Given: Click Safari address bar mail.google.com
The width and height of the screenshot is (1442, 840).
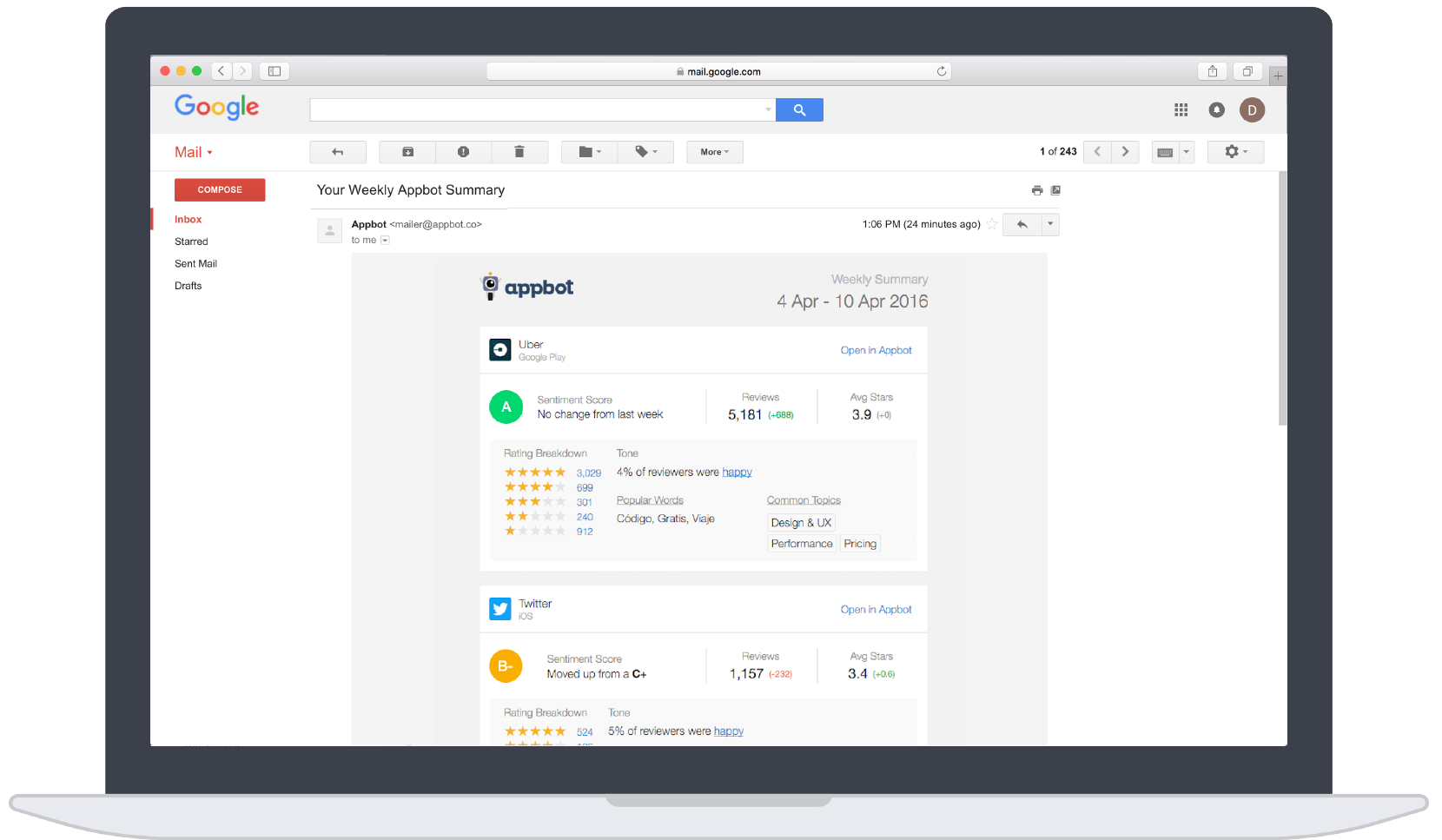Looking at the screenshot, I should click(x=718, y=71).
